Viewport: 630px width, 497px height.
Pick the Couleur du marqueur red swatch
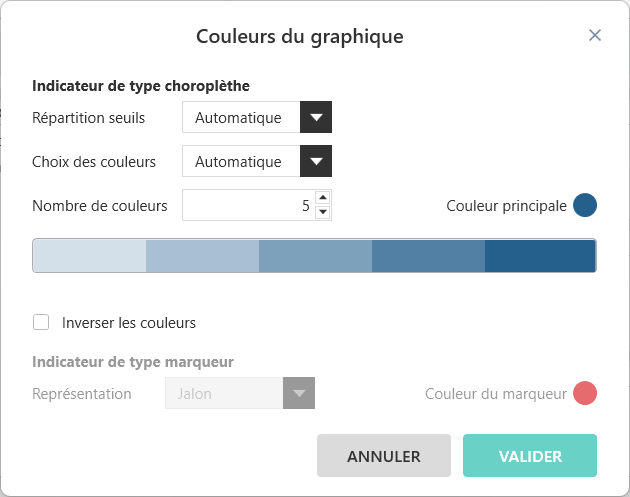(585, 393)
